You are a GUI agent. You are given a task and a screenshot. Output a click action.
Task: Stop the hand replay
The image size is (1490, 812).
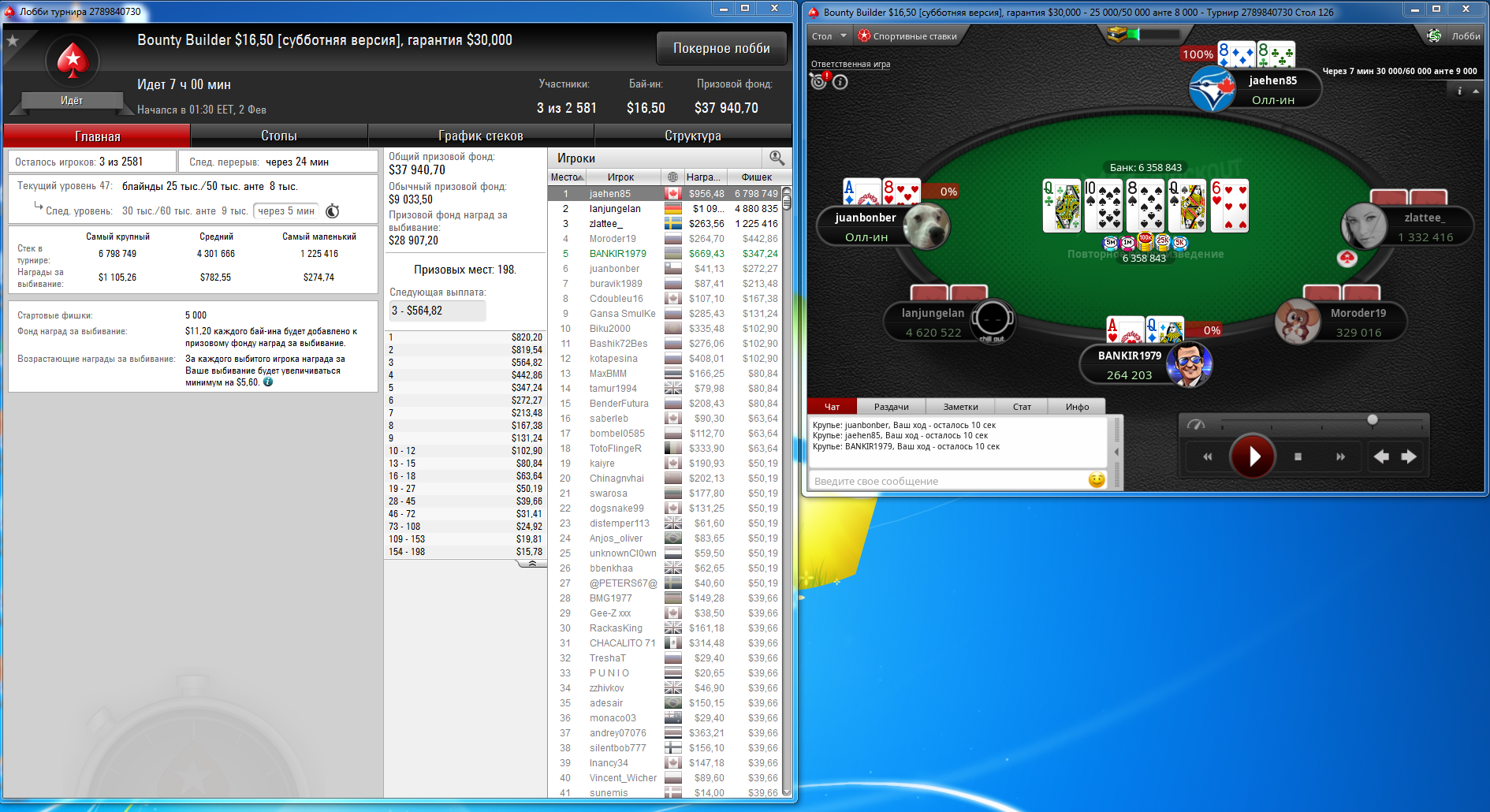coord(1298,456)
